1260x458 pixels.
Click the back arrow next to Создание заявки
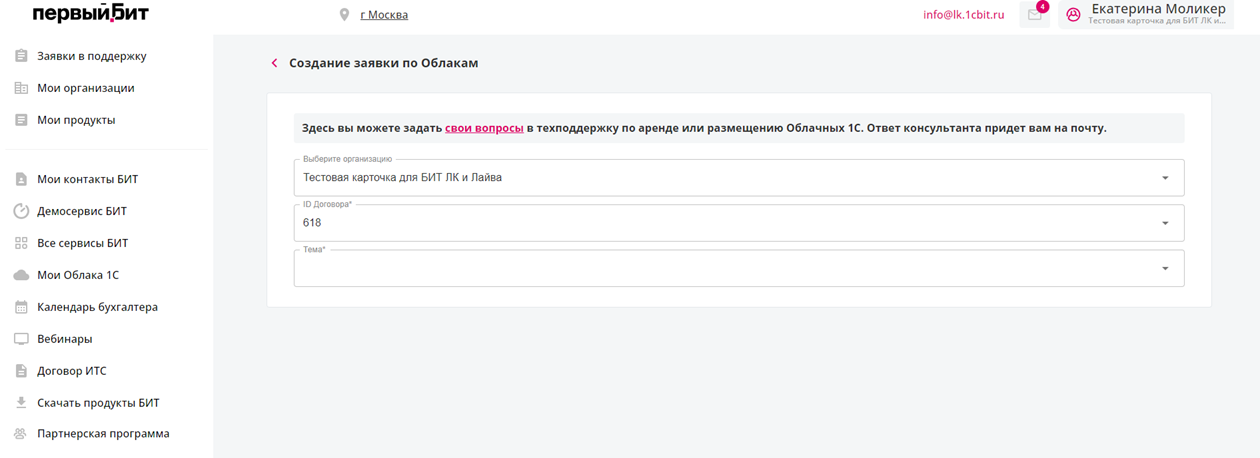pyautogui.click(x=274, y=63)
